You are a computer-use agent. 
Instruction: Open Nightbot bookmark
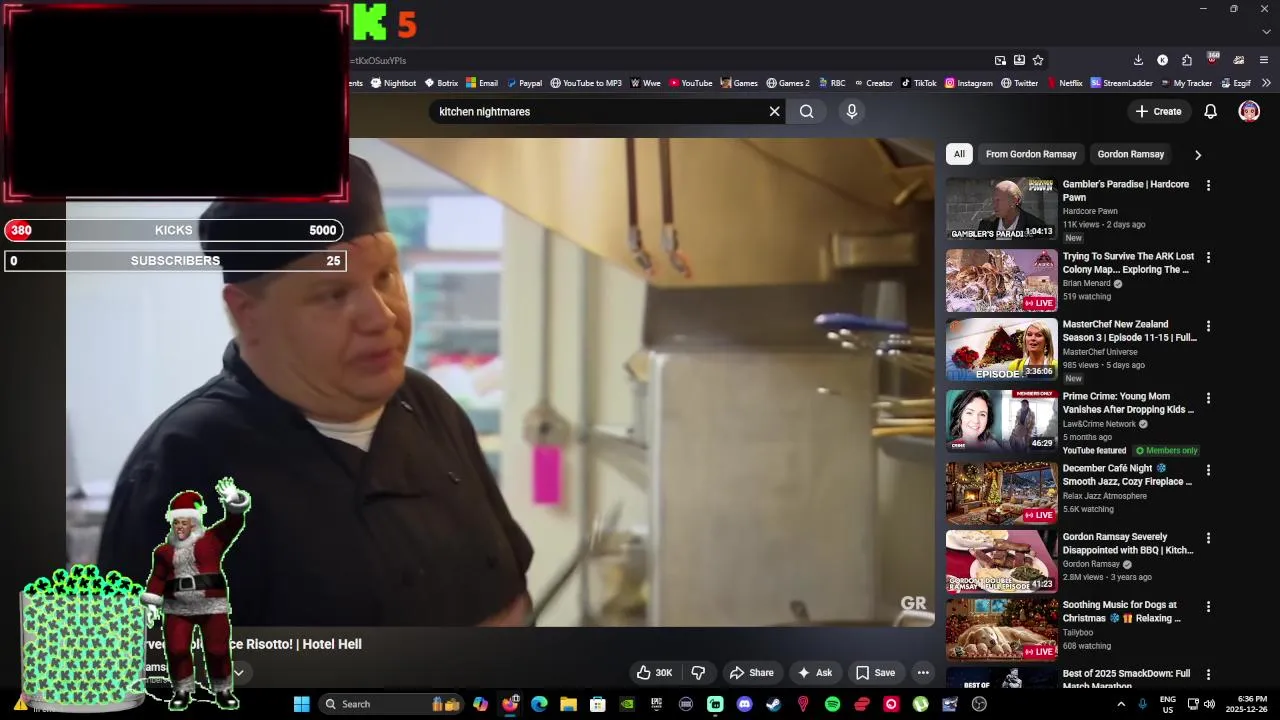(393, 83)
